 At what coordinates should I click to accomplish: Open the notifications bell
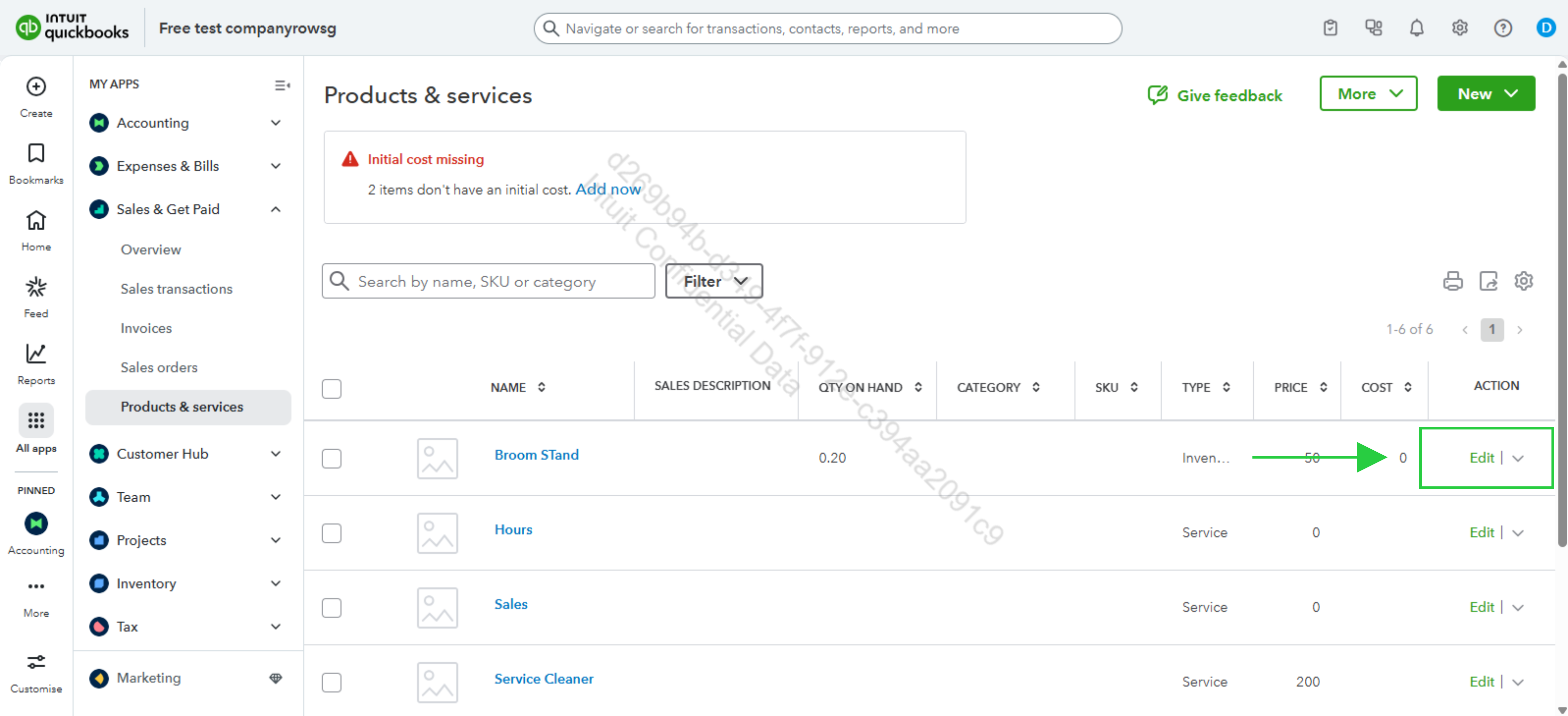[1416, 28]
